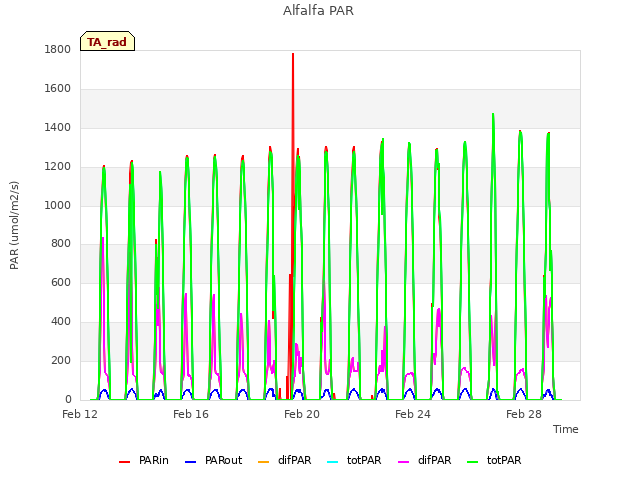
Task: Click the 1200 y-axis tick label
Action: [x=58, y=167]
